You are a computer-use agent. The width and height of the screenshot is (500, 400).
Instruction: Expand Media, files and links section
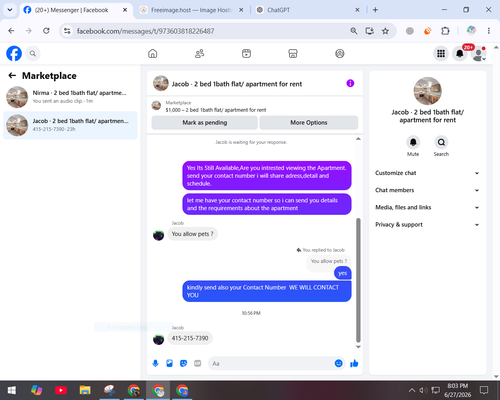[x=427, y=207]
